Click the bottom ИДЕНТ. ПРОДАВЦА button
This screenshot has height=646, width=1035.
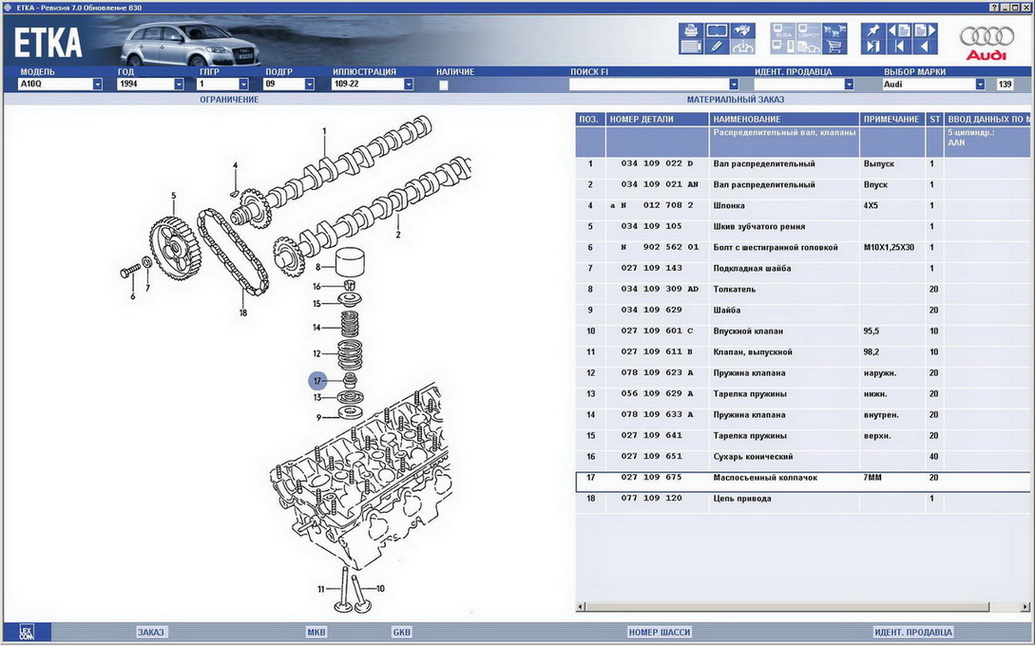[x=914, y=632]
